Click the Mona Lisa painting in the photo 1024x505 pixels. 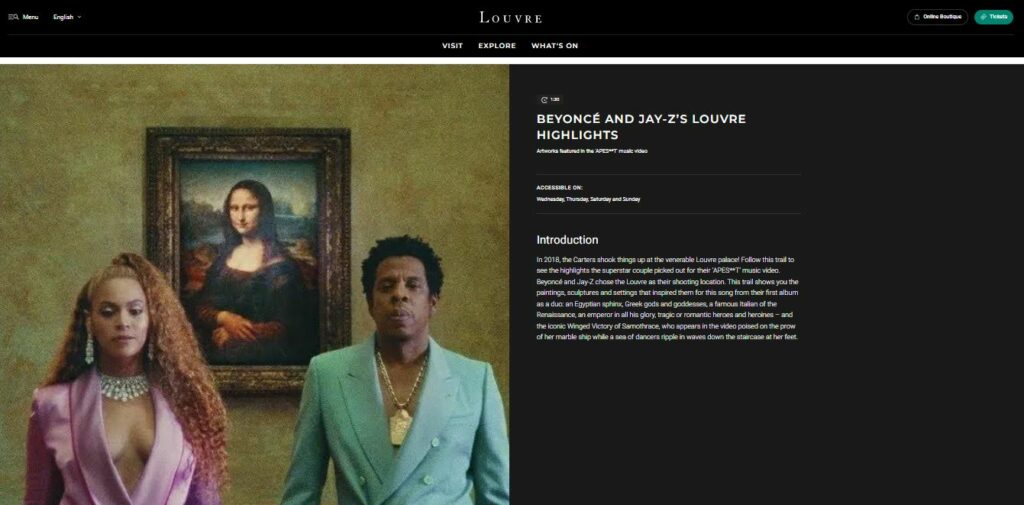(x=248, y=258)
